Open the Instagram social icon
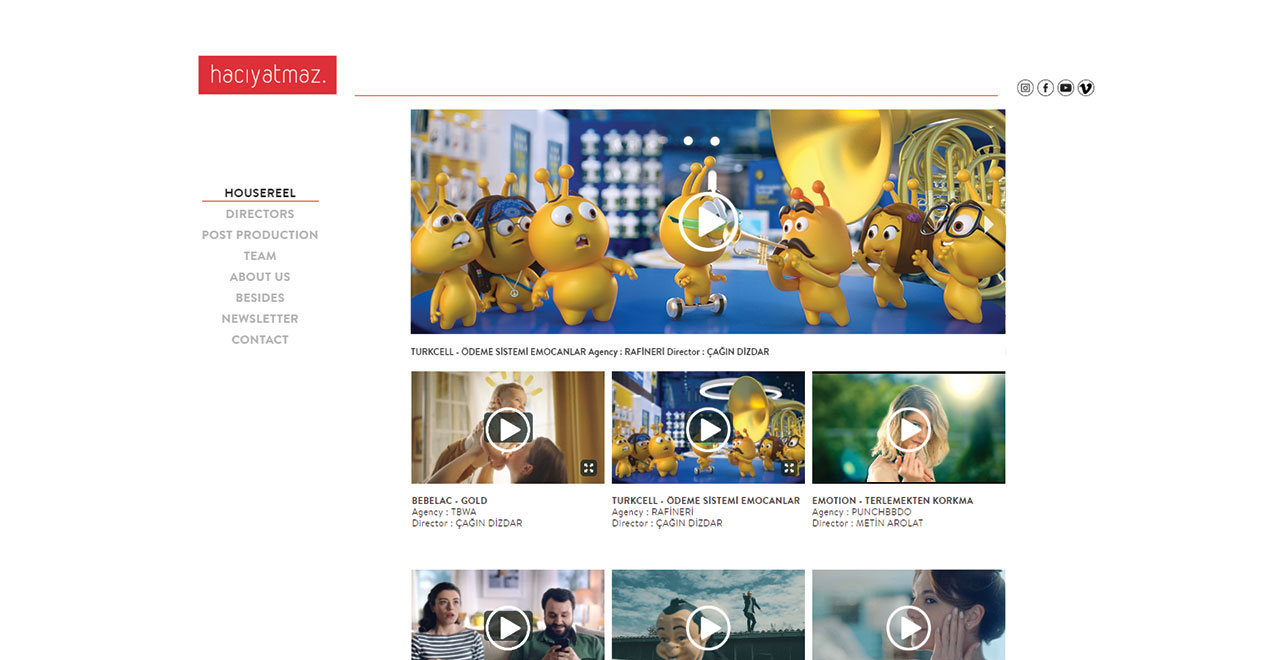The width and height of the screenshot is (1270, 660). click(1025, 88)
